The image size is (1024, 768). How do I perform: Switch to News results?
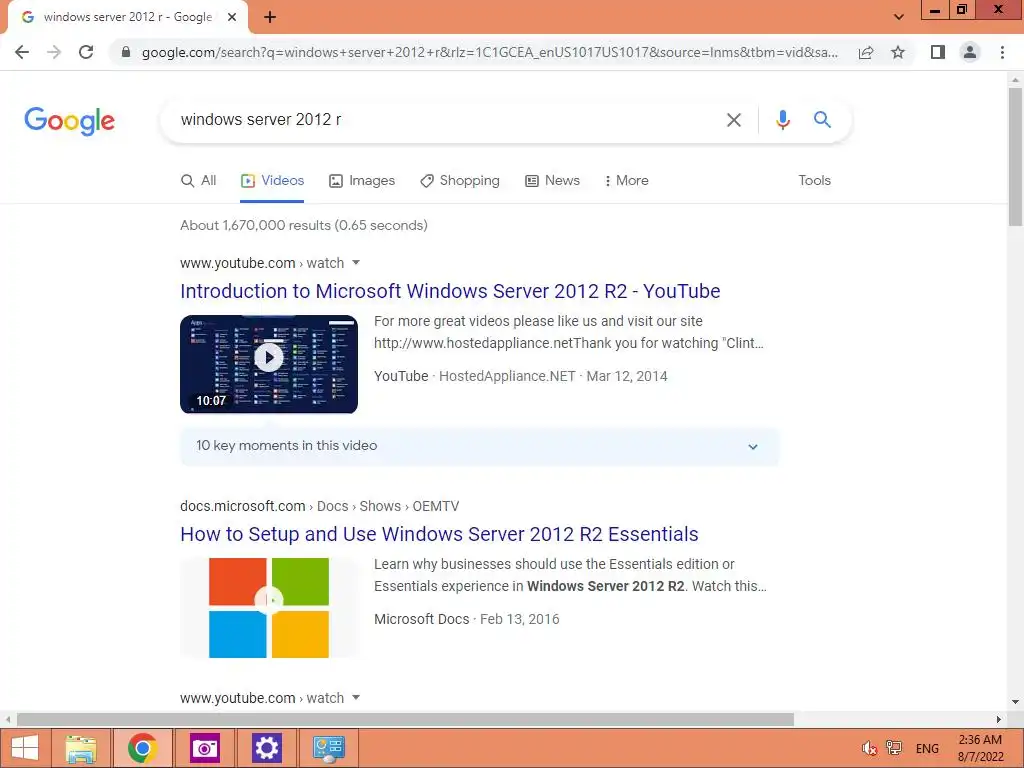pyautogui.click(x=552, y=180)
